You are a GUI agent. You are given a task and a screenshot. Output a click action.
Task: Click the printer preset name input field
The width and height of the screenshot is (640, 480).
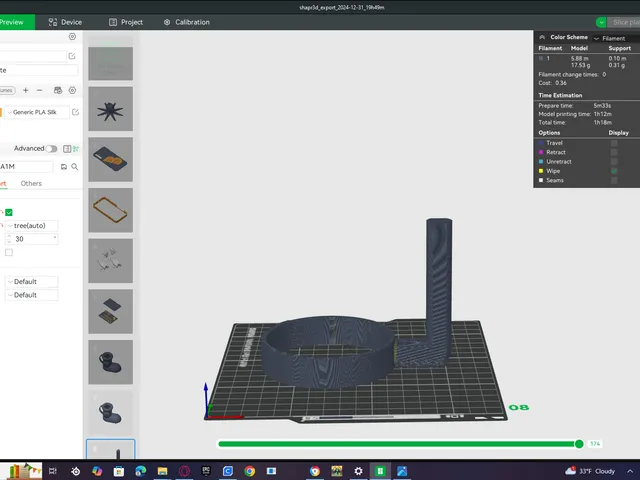(x=33, y=56)
